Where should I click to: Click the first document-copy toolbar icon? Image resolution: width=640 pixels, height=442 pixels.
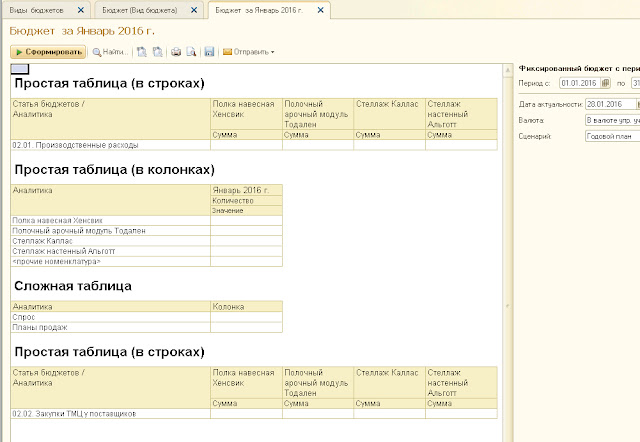142,52
